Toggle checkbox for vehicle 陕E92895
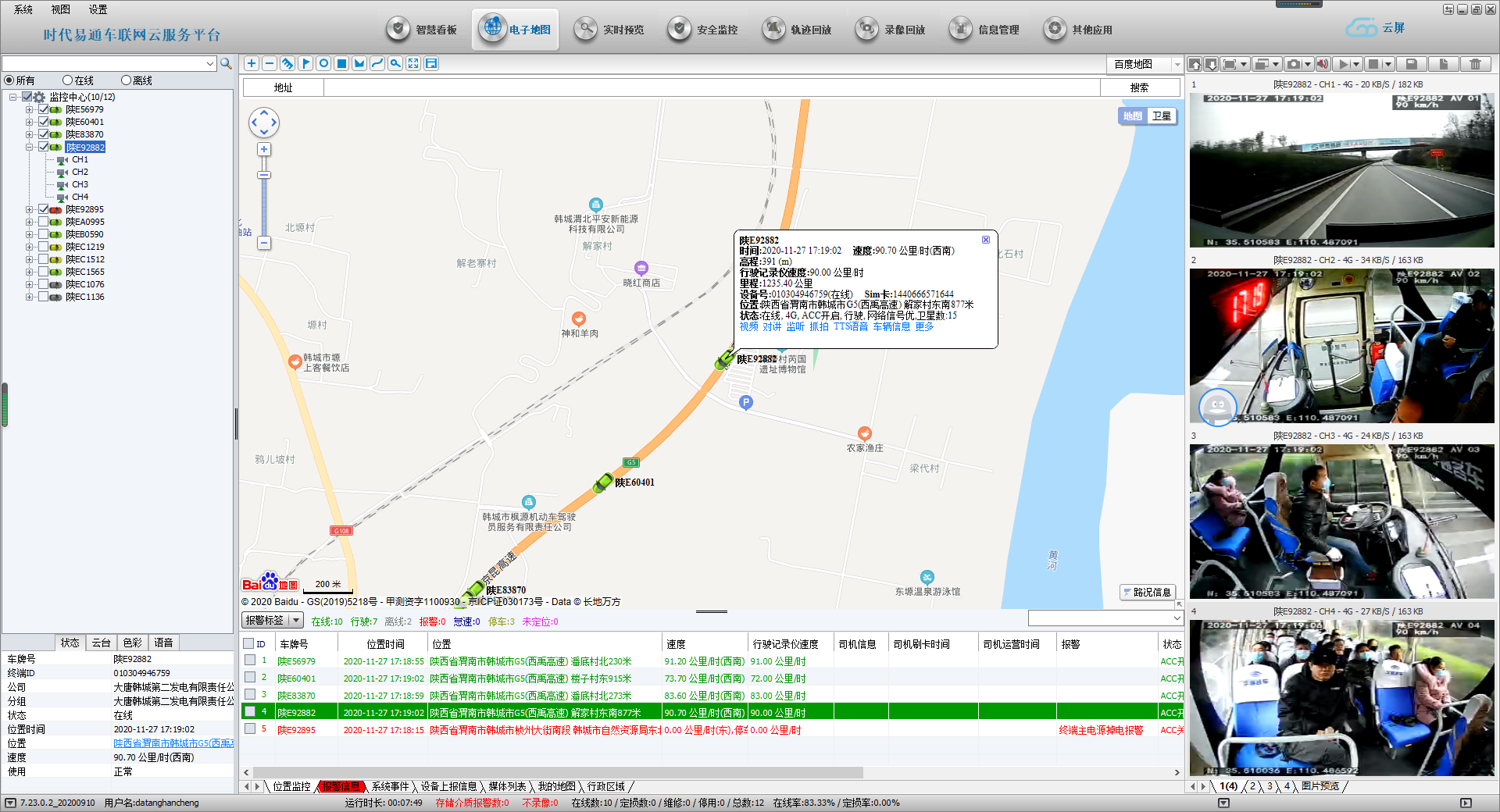Screen dimensions: 1500x812 click(44, 209)
